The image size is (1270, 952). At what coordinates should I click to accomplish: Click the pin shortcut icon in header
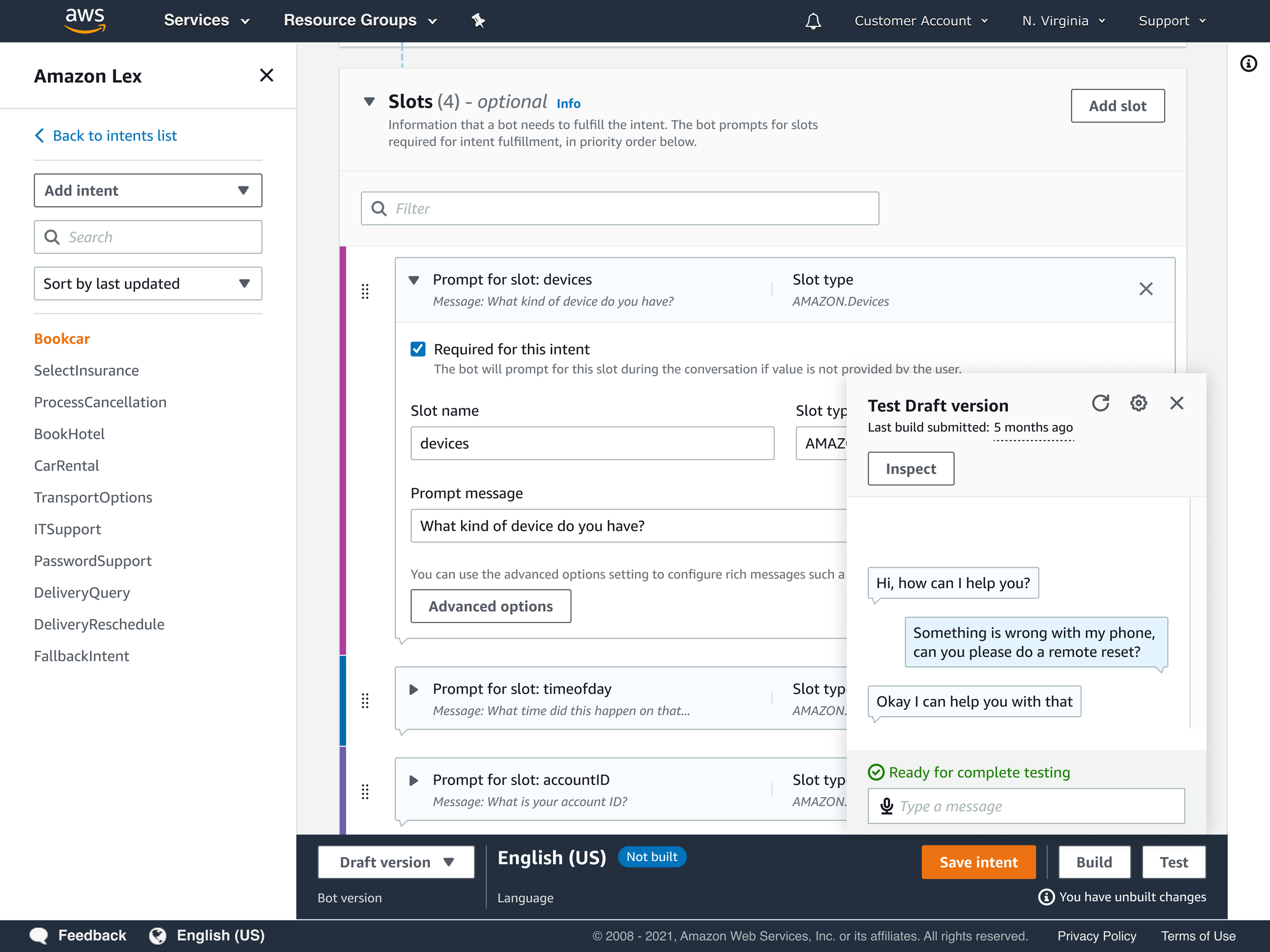(478, 21)
